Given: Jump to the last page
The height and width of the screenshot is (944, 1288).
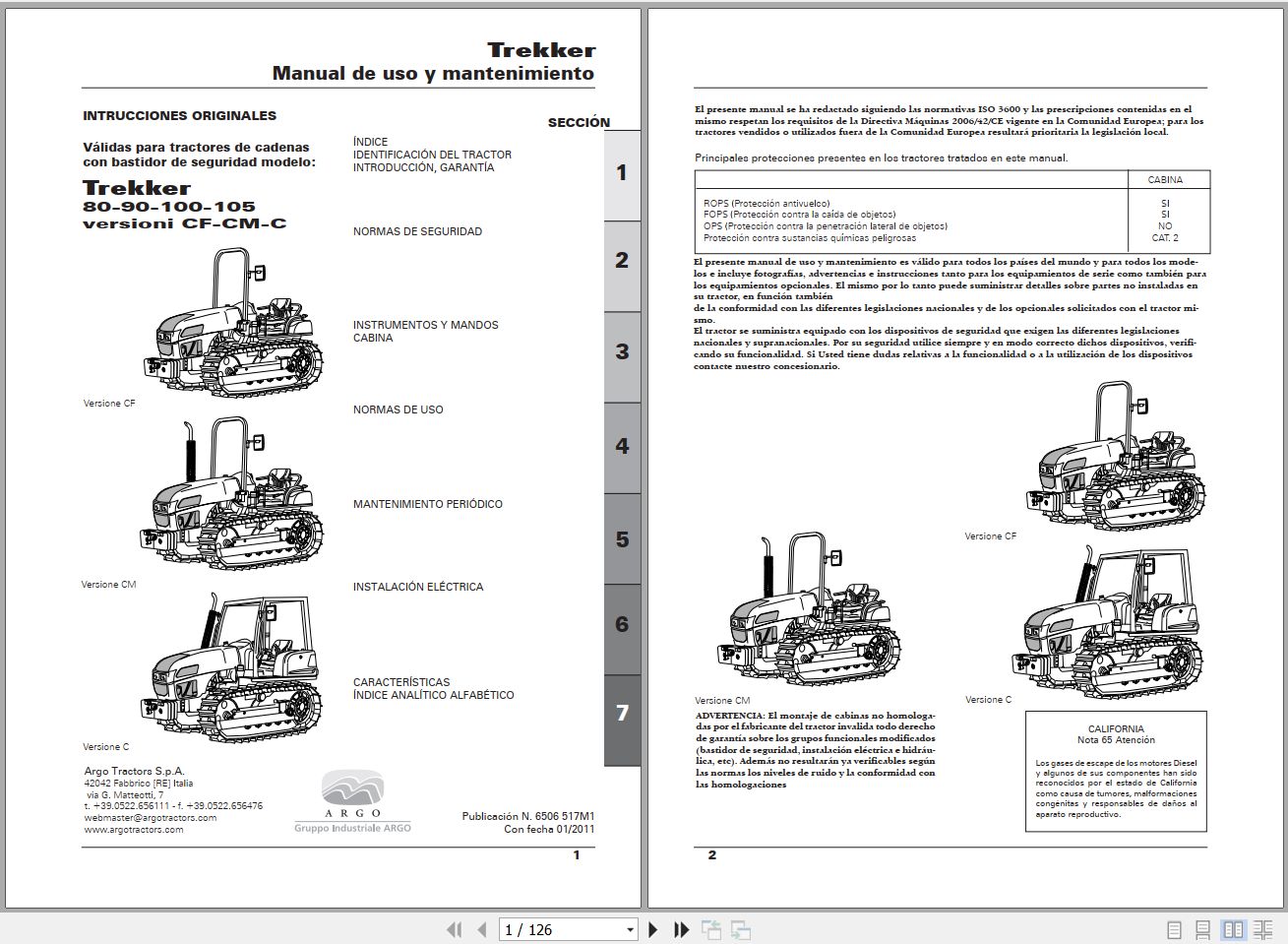Looking at the screenshot, I should coord(681,929).
